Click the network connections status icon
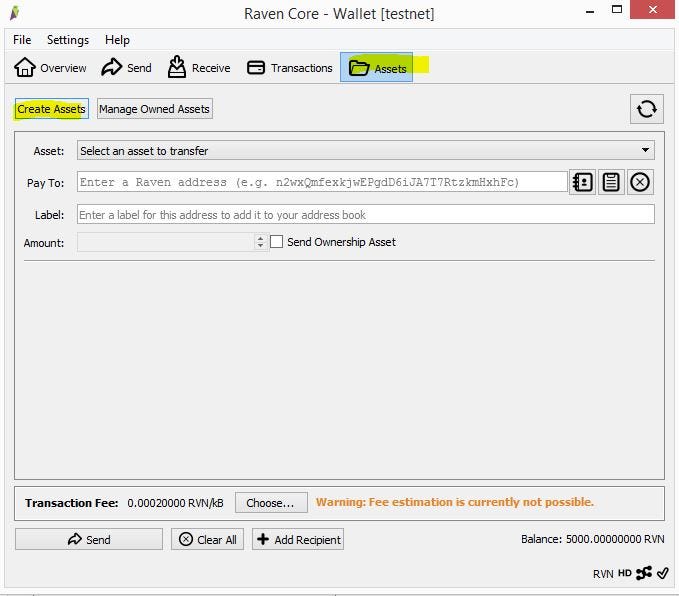The height and width of the screenshot is (596, 679). click(x=643, y=573)
